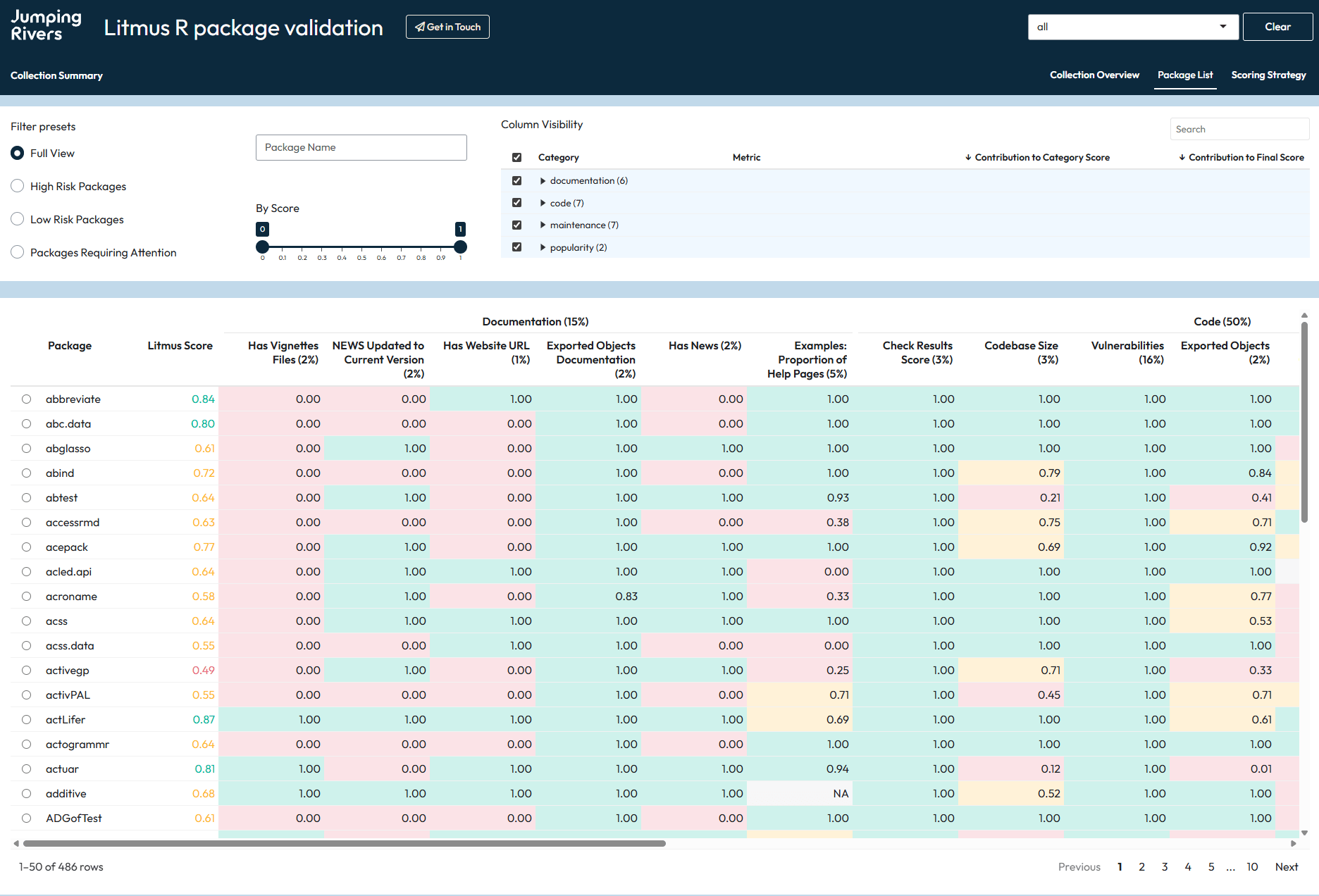Expand the code (7) category arrow
This screenshot has width=1319, height=896.
[543, 203]
